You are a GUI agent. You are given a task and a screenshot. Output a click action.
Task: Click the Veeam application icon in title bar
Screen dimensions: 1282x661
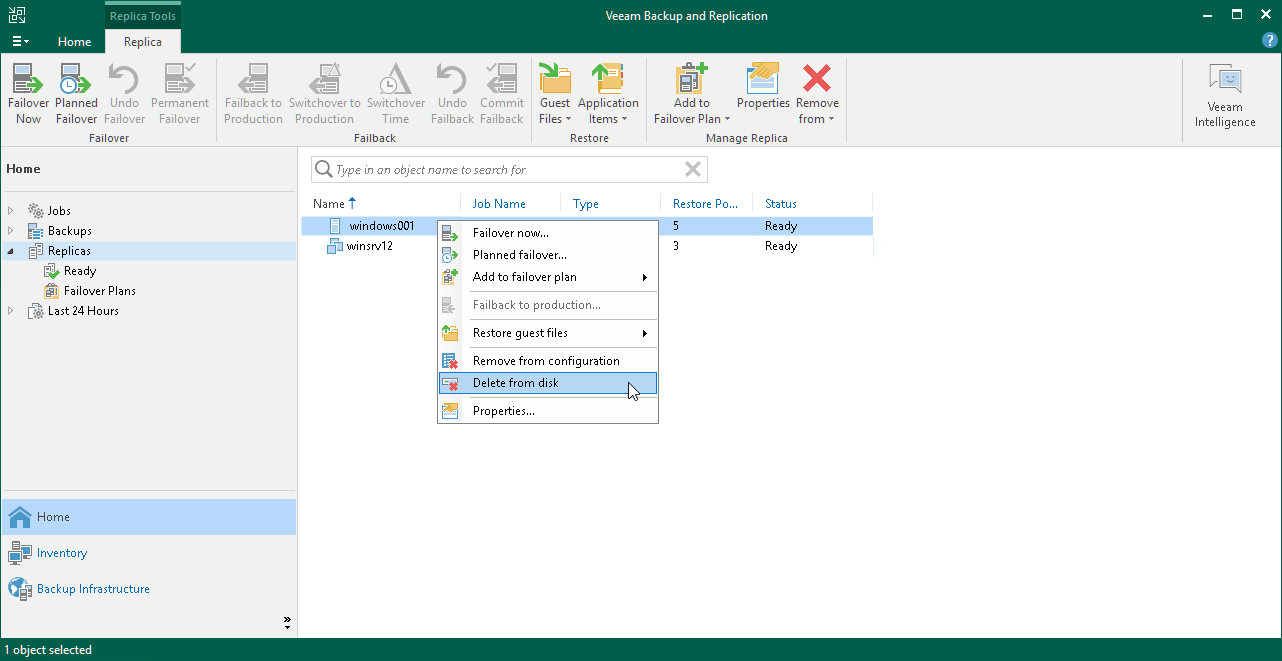(x=16, y=15)
